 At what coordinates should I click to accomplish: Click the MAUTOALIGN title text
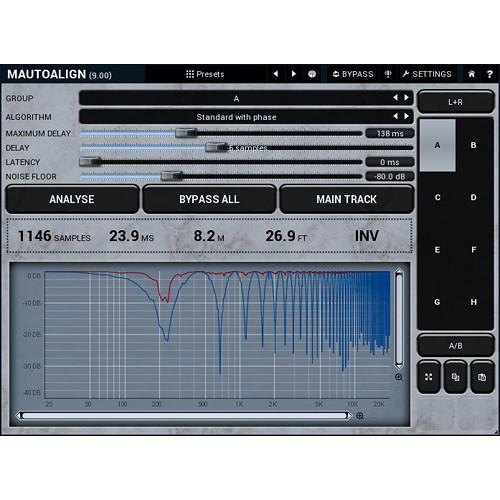click(47, 74)
